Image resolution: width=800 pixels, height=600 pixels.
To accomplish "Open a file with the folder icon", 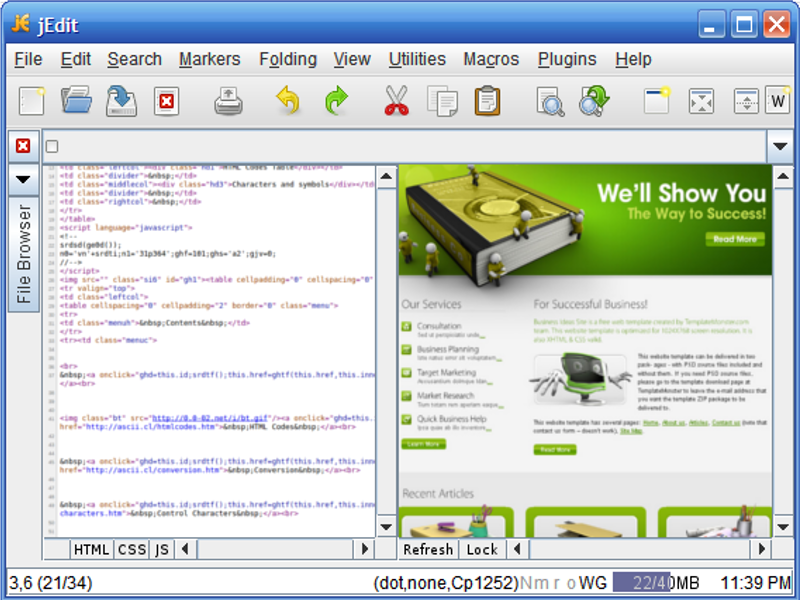I will [76, 100].
